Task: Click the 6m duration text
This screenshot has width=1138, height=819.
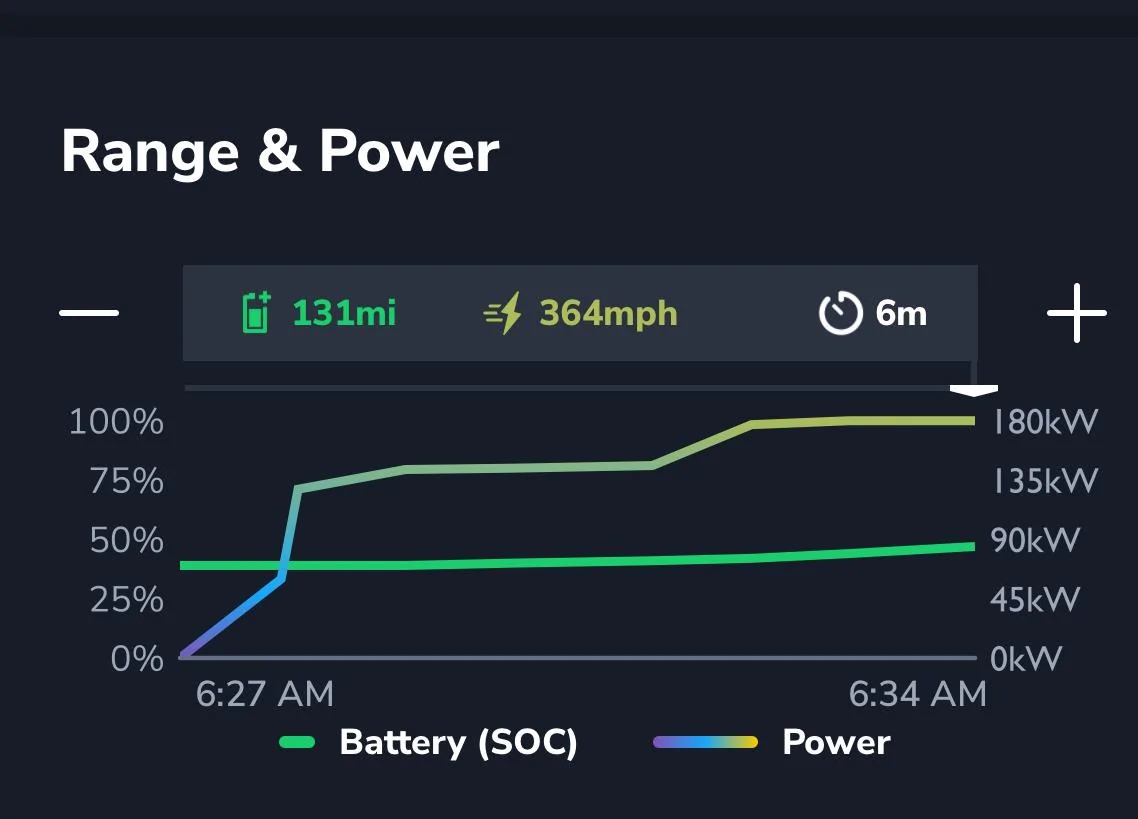Action: pos(901,313)
